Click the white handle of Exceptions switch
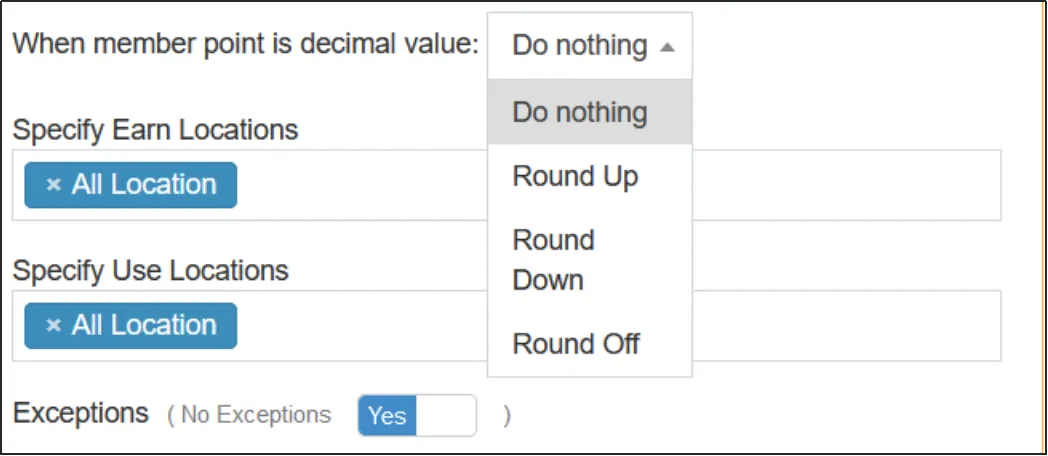 point(446,416)
